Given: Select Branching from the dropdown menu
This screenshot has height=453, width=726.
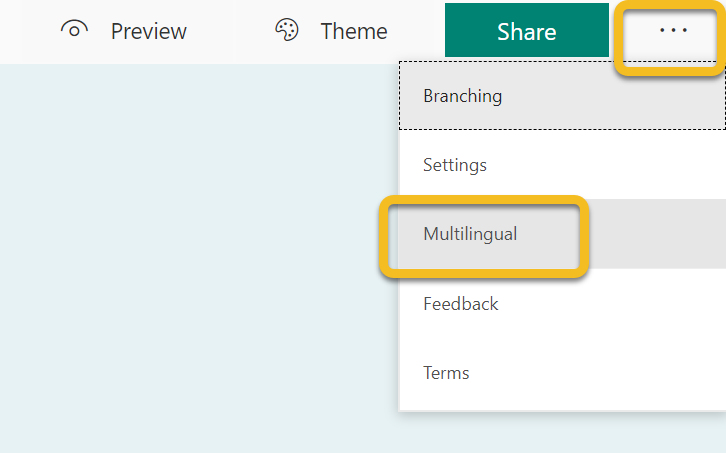Looking at the screenshot, I should [462, 96].
